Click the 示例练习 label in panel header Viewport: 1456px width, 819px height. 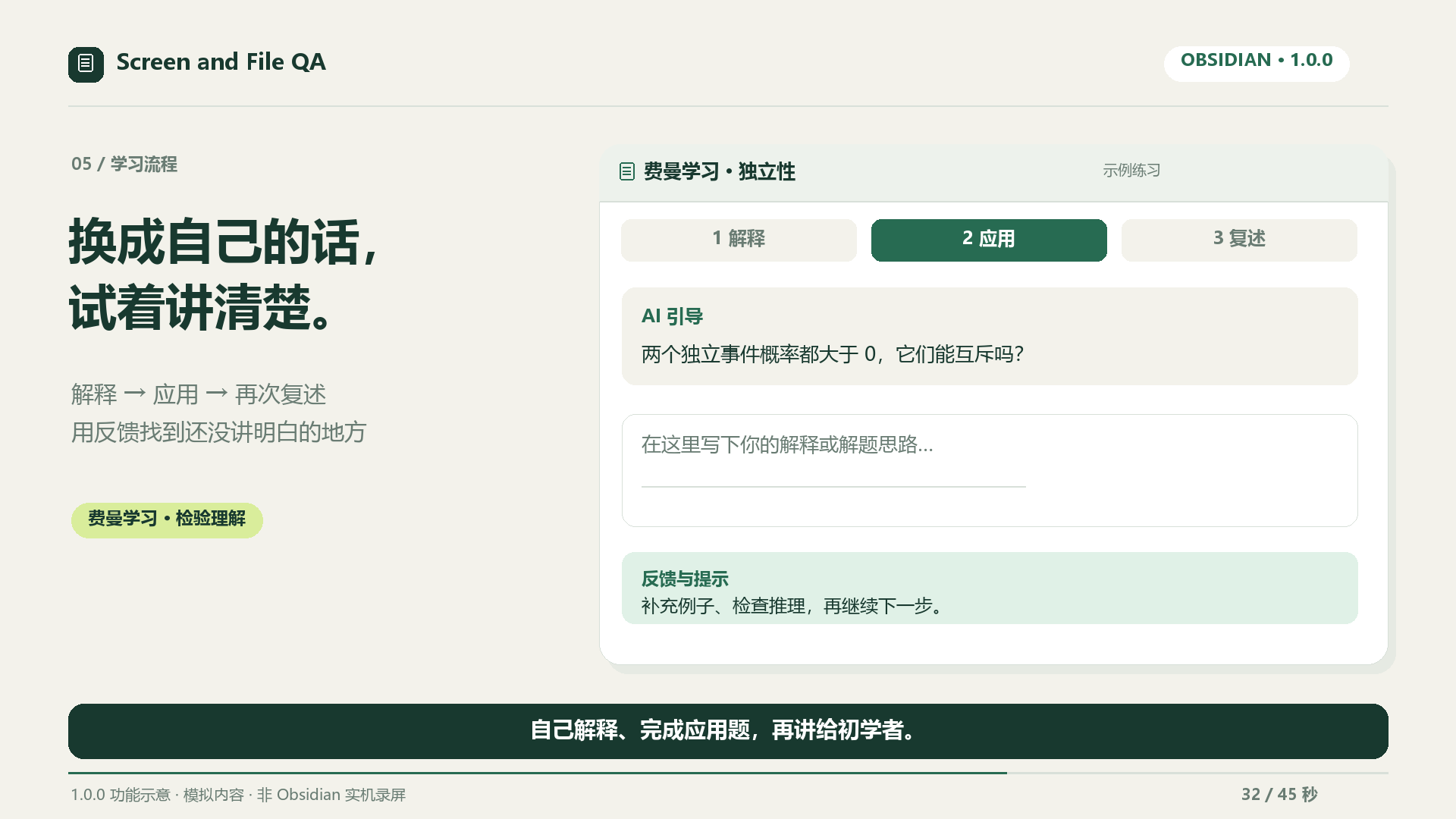point(1131,171)
